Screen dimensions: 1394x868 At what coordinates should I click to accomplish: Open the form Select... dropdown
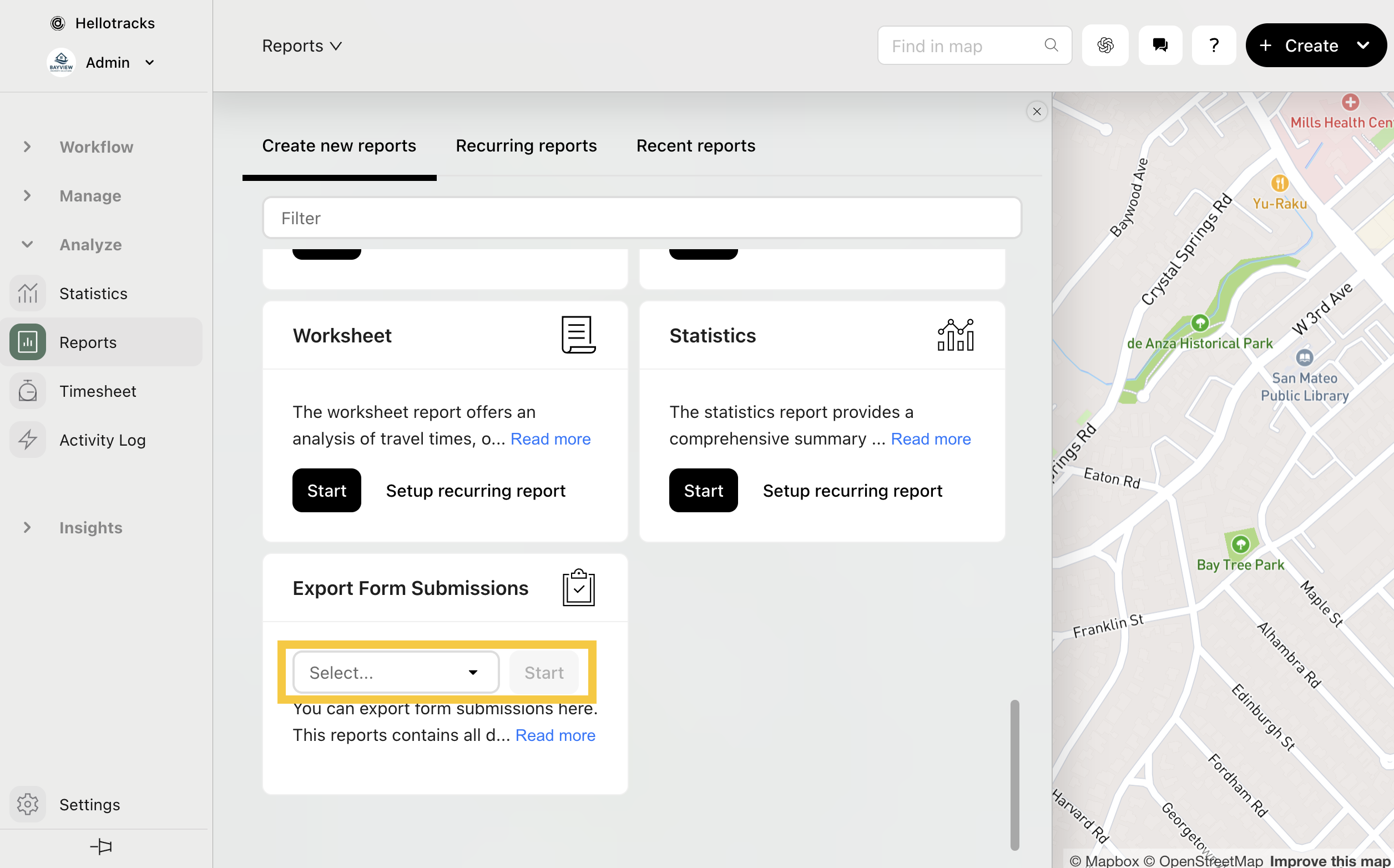(x=396, y=672)
